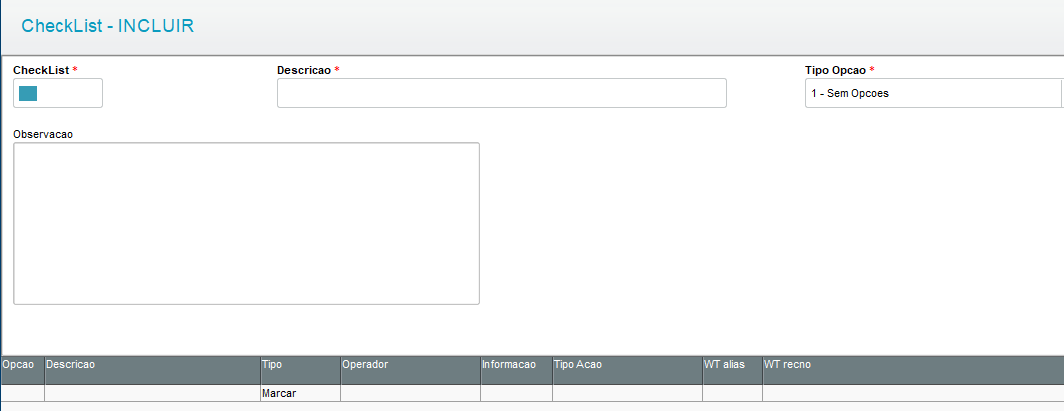Click the CheckList code input field
The width and height of the screenshot is (1064, 411).
pyautogui.click(x=58, y=93)
